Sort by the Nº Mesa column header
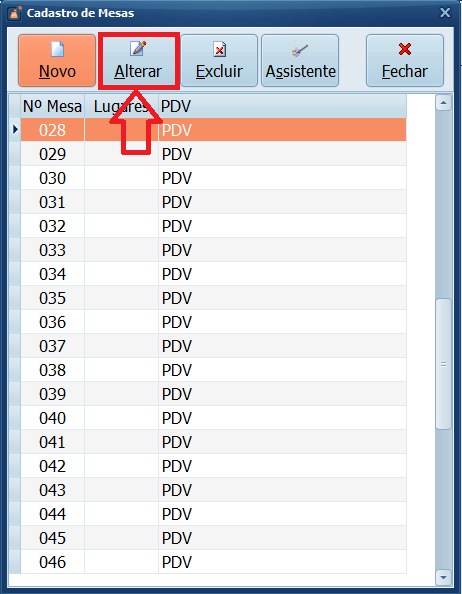Screen dimensions: 462x594 [x=52, y=106]
